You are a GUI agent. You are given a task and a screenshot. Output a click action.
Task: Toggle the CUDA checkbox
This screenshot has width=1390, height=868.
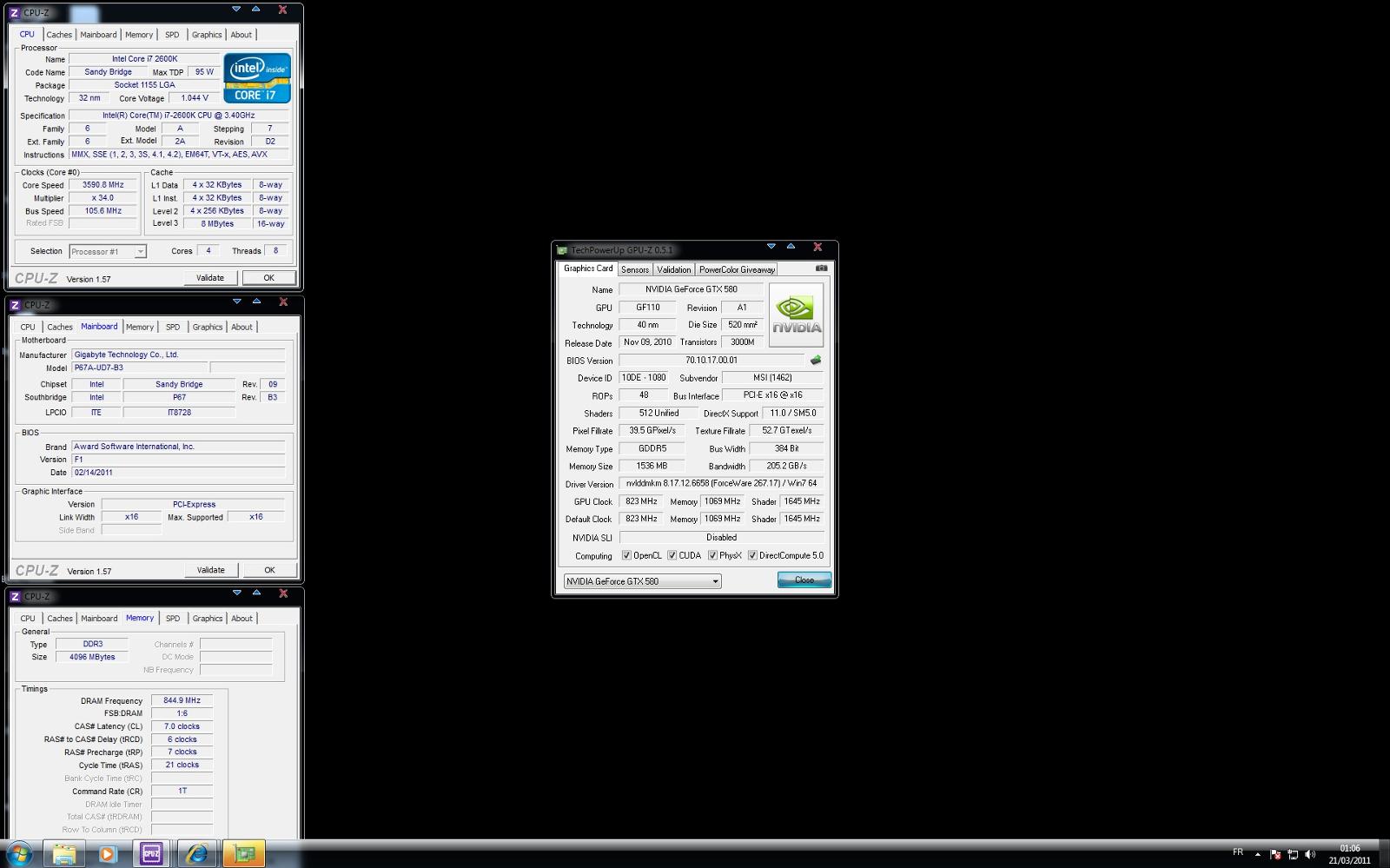[x=672, y=555]
